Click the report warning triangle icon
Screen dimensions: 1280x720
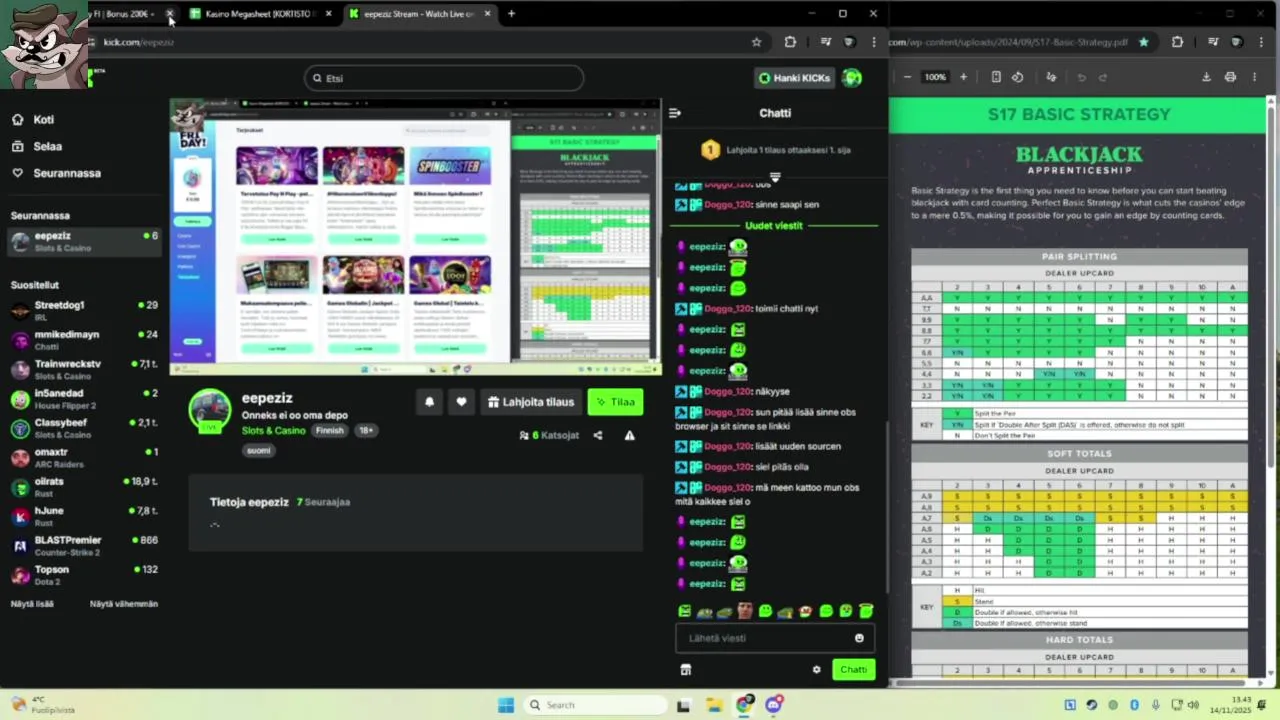point(629,435)
